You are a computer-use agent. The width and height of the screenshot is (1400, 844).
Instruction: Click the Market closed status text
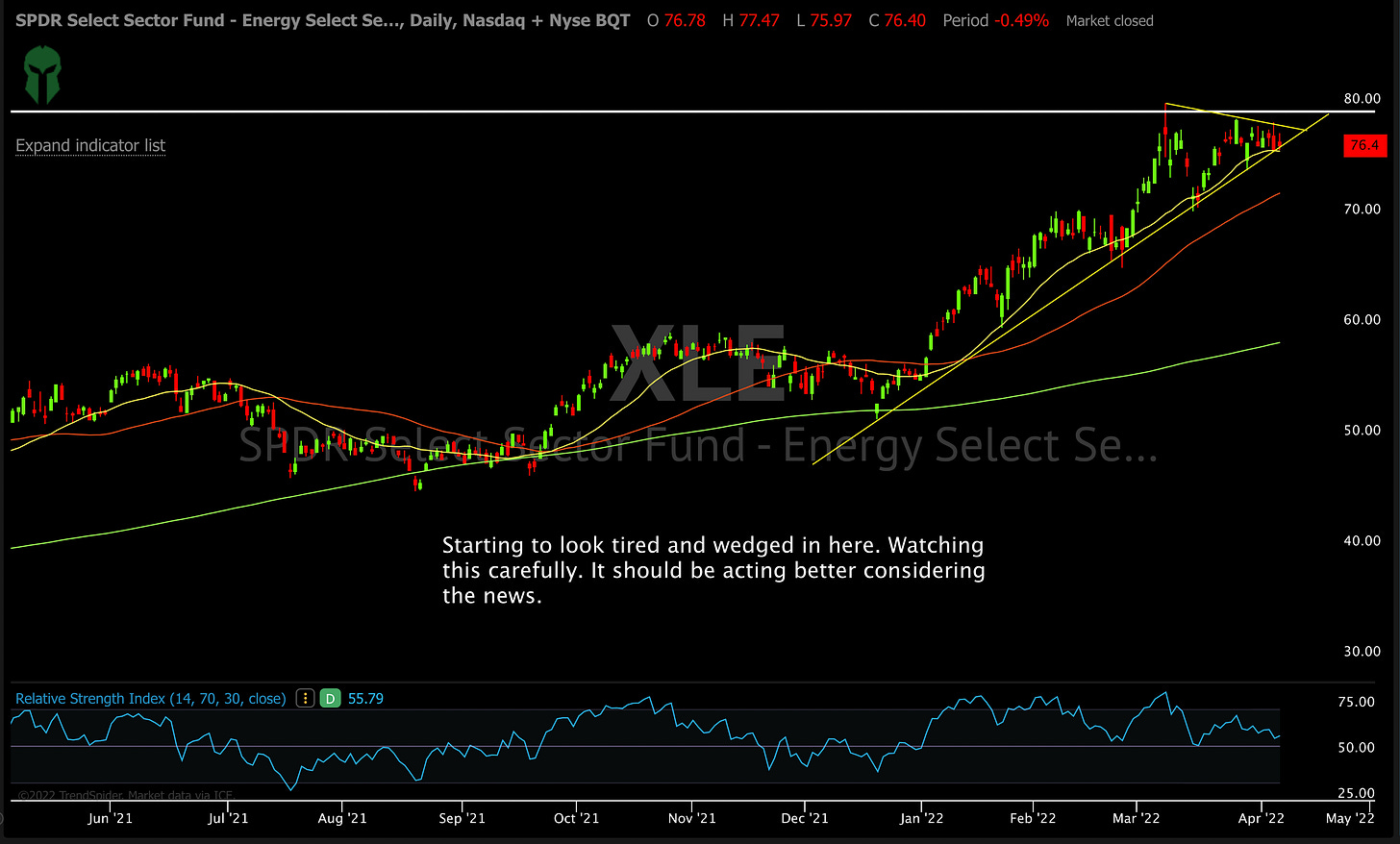coord(1110,21)
